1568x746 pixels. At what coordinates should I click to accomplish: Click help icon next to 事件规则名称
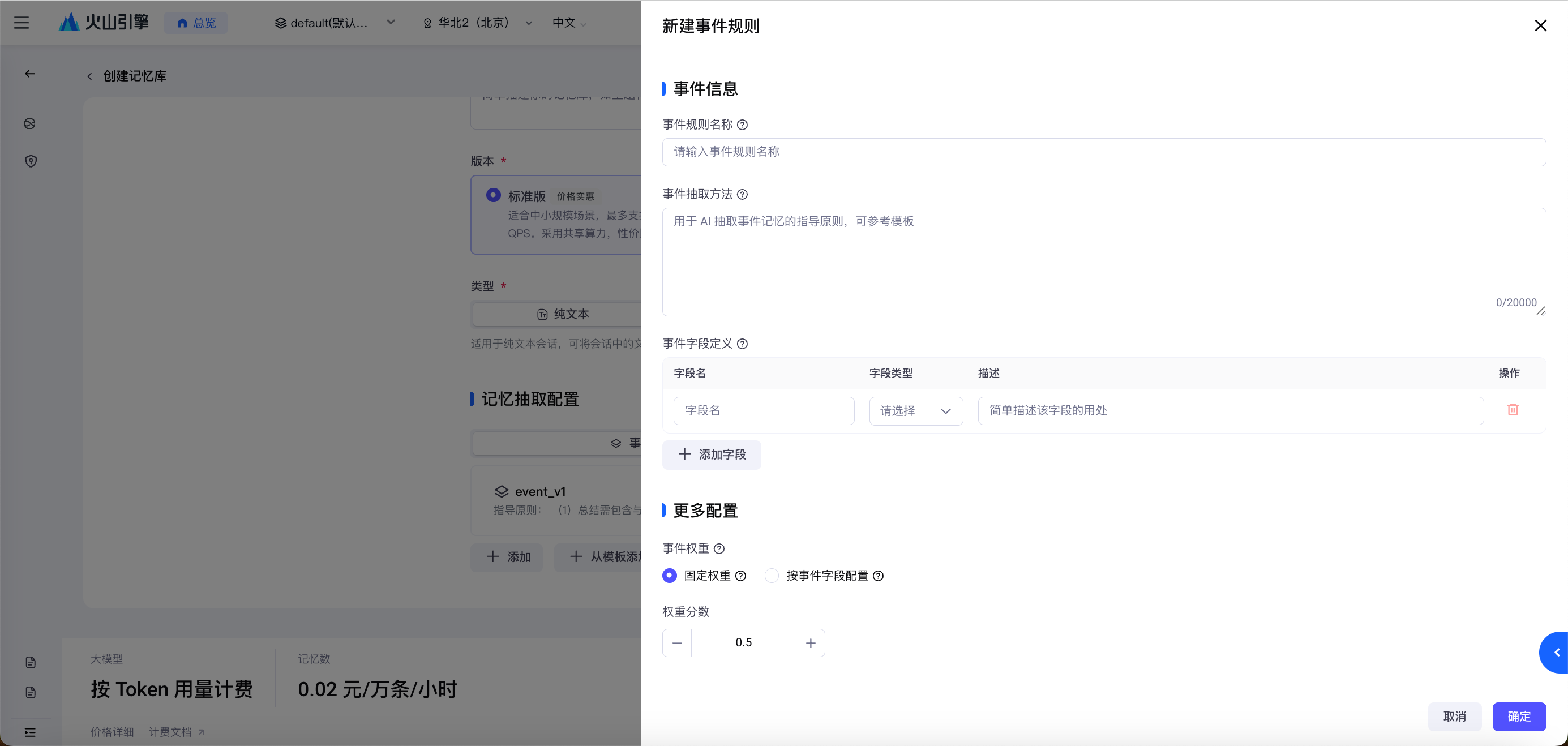(742, 125)
